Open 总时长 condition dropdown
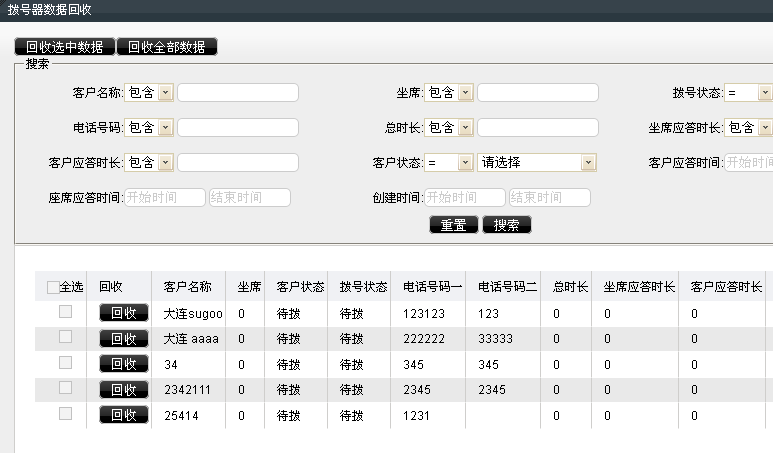The width and height of the screenshot is (773, 453). point(449,128)
